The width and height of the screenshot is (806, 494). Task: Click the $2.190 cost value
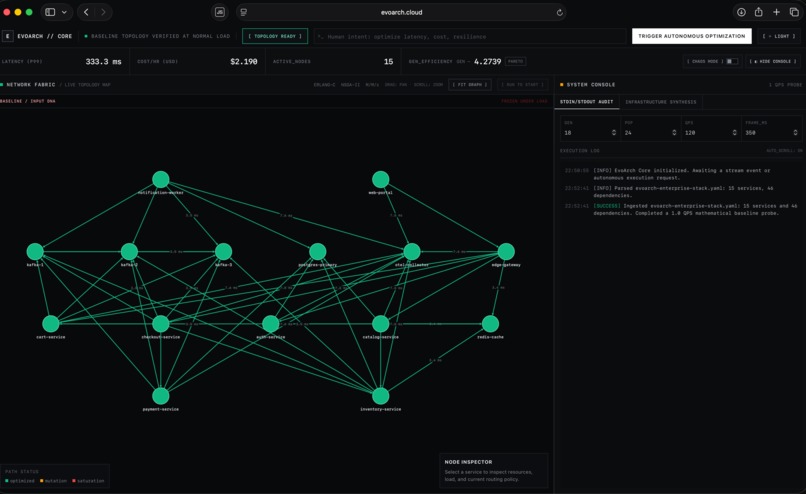pos(244,62)
